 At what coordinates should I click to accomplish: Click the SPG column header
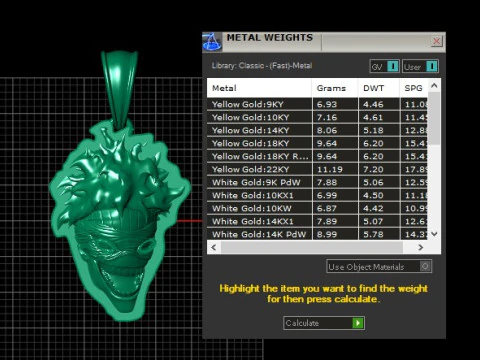(413, 88)
